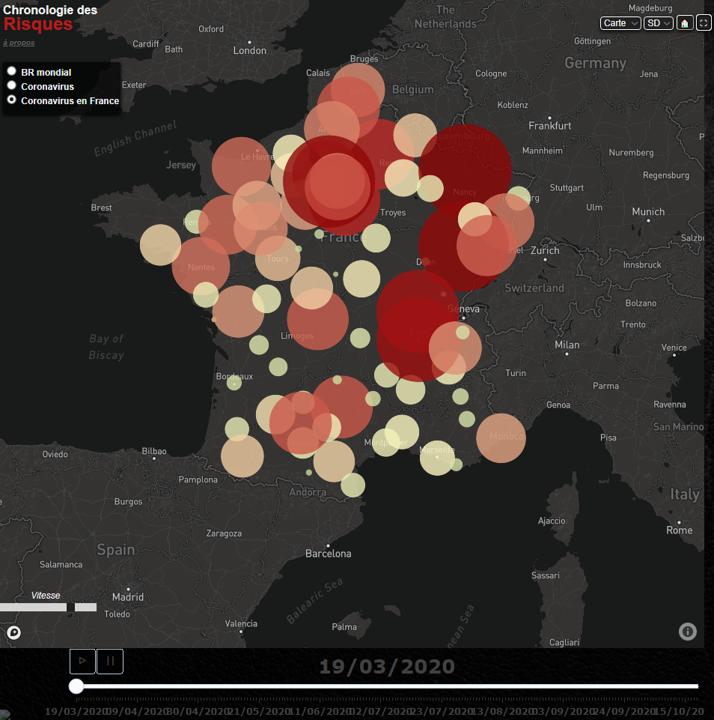Select the BR mondial radio option
The image size is (714, 720).
[12, 72]
